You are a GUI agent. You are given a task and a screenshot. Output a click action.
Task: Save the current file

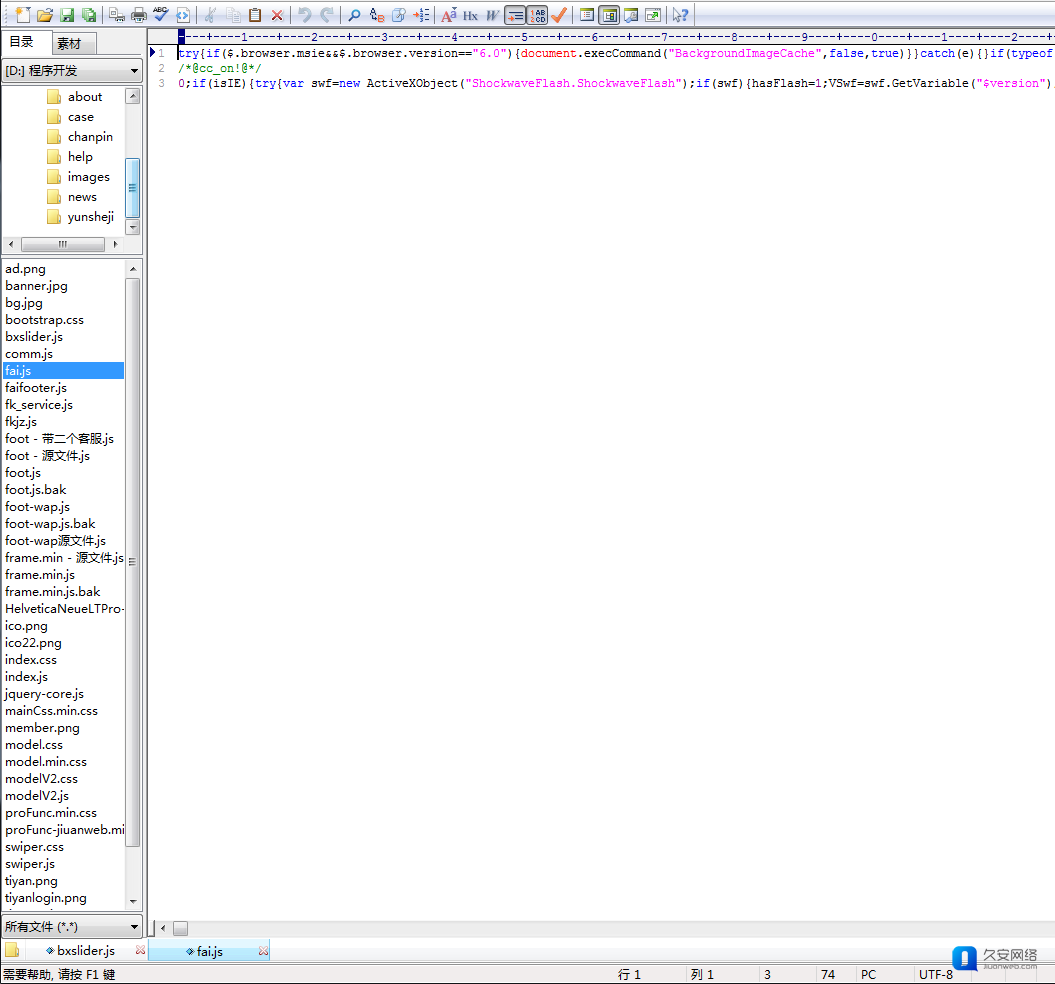click(67, 15)
